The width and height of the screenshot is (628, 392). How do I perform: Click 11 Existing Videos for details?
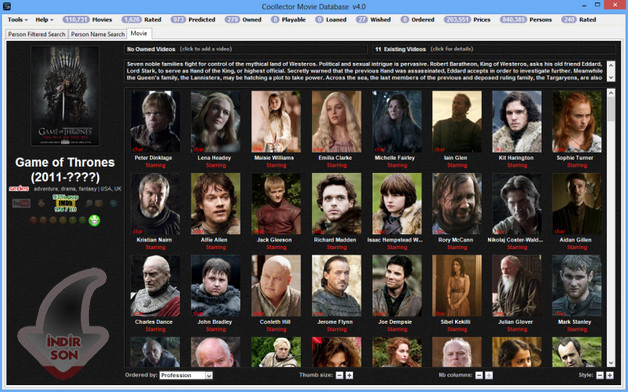point(493,49)
